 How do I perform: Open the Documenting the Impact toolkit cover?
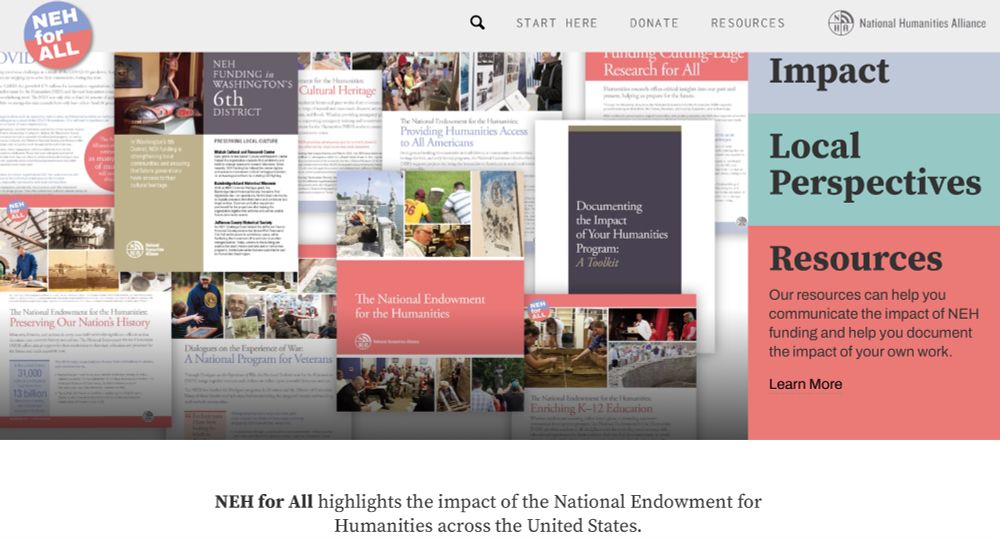click(624, 209)
